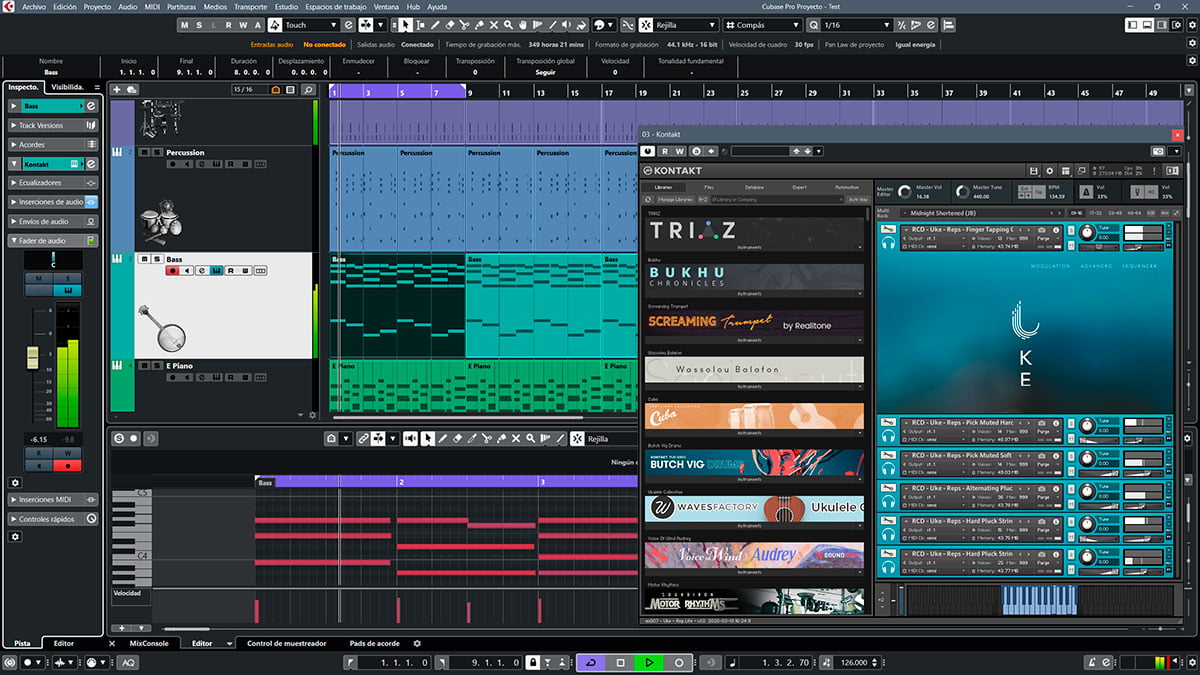
Task: Toggle Mute on the Bass track
Action: tap(144, 259)
